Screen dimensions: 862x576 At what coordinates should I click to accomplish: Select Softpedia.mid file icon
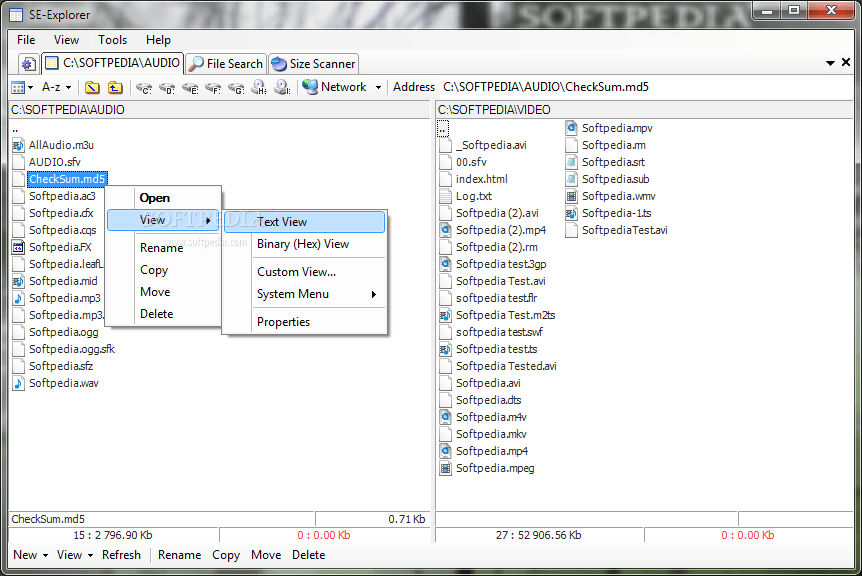tap(18, 281)
